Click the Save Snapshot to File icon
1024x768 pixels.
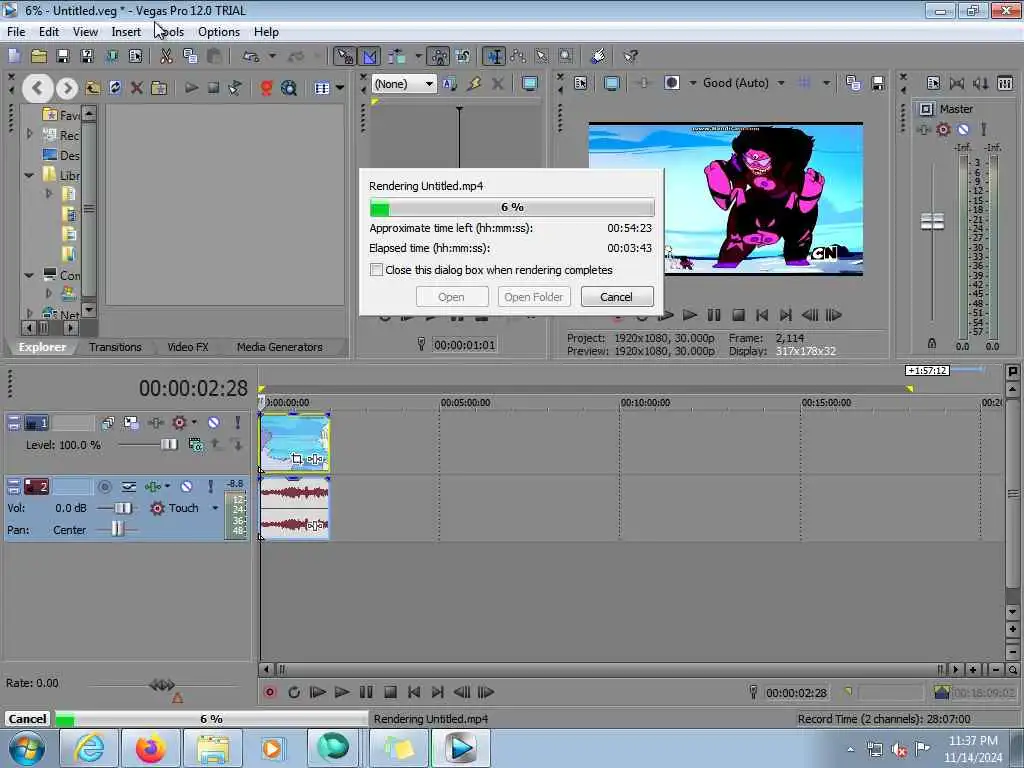coord(878,83)
